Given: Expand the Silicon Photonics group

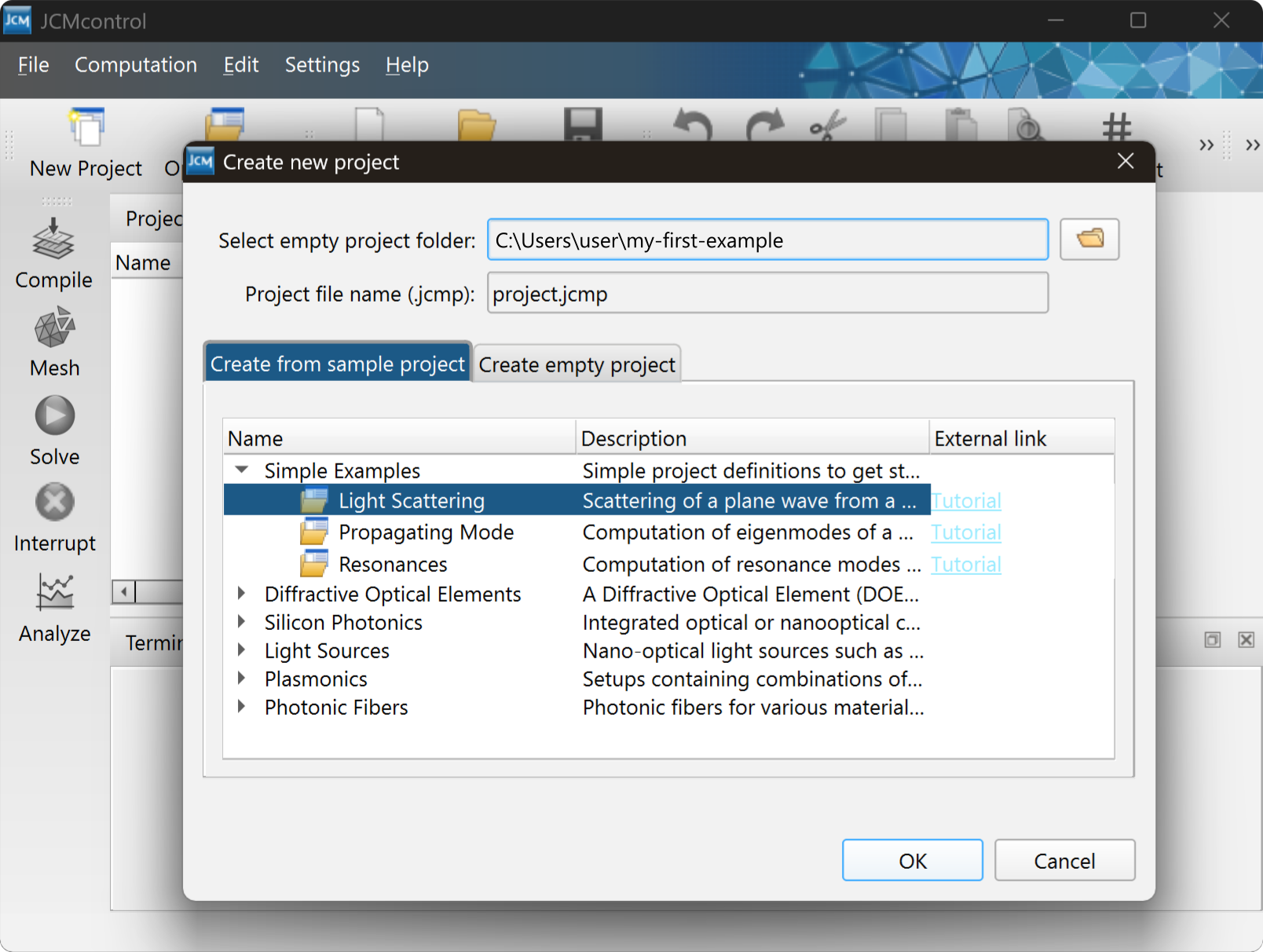Looking at the screenshot, I should tap(242, 621).
